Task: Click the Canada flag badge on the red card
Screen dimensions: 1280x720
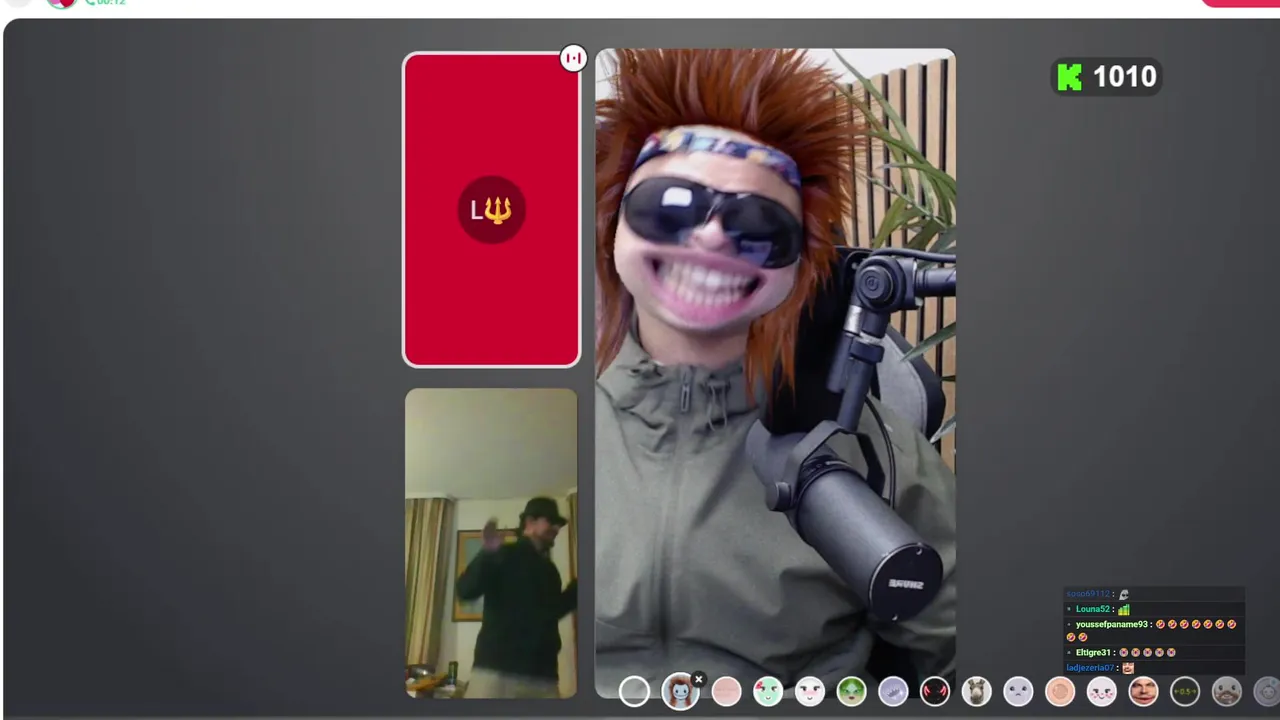Action: point(573,58)
